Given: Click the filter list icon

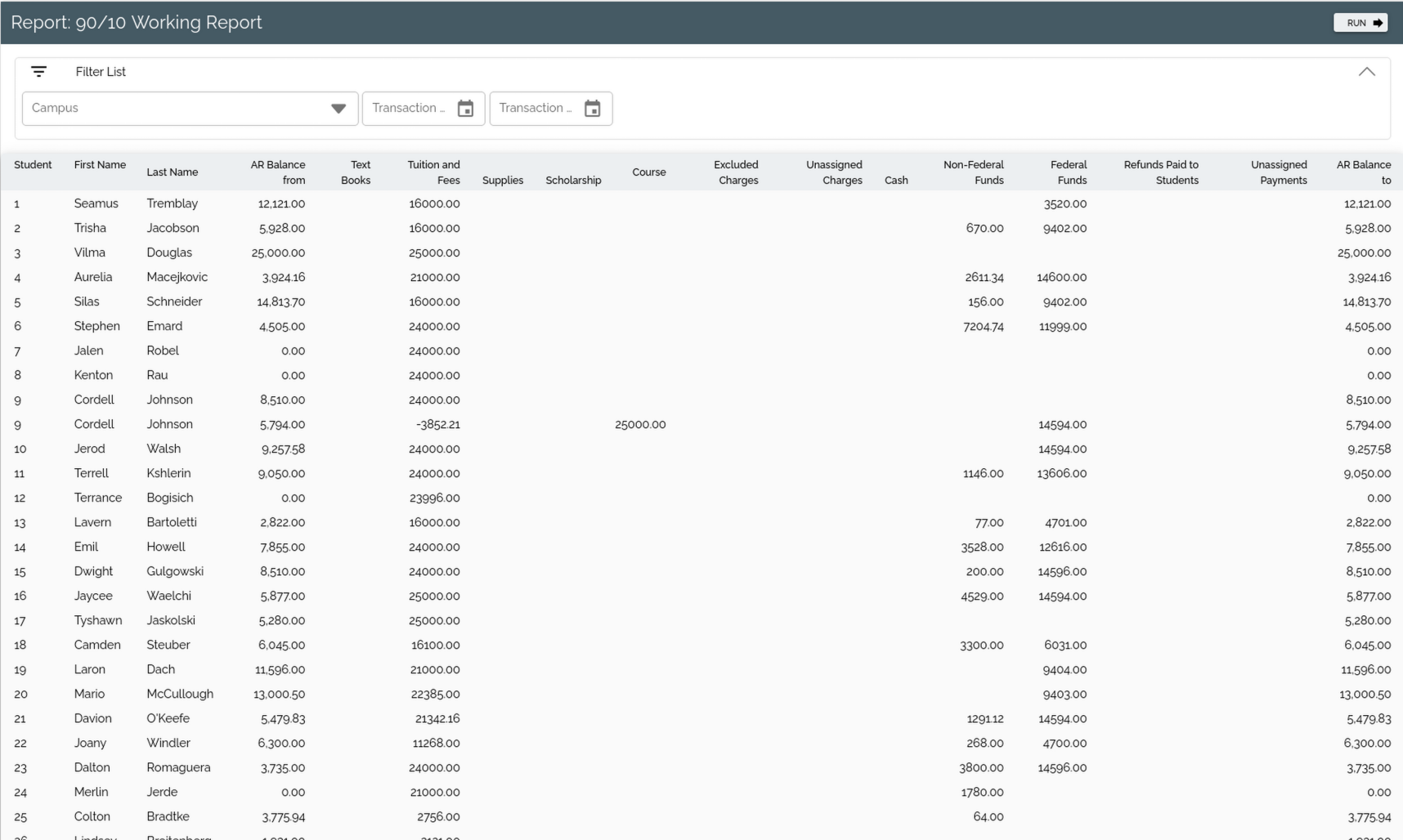Looking at the screenshot, I should click(x=38, y=72).
